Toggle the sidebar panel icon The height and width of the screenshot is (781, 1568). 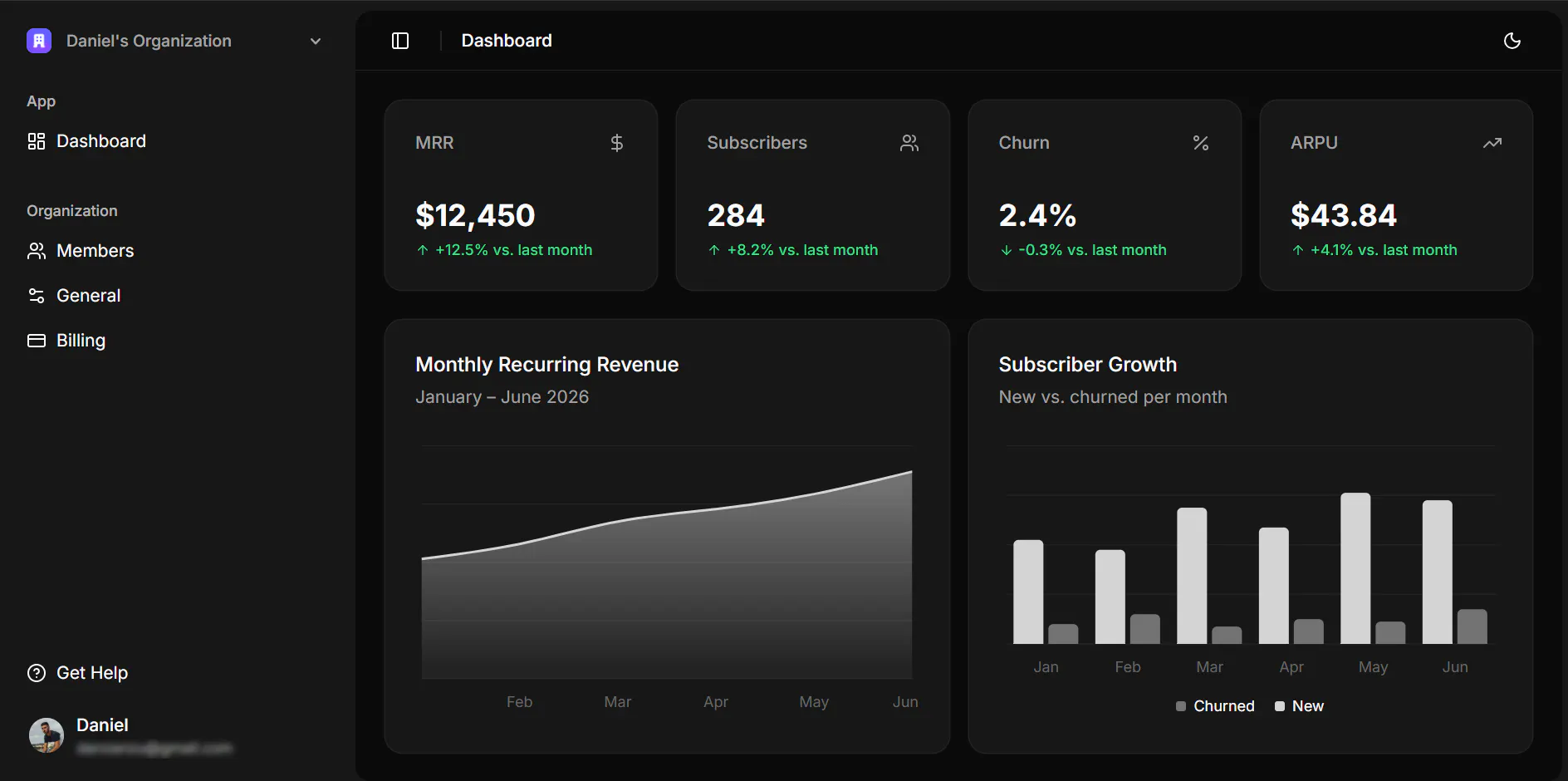point(400,41)
